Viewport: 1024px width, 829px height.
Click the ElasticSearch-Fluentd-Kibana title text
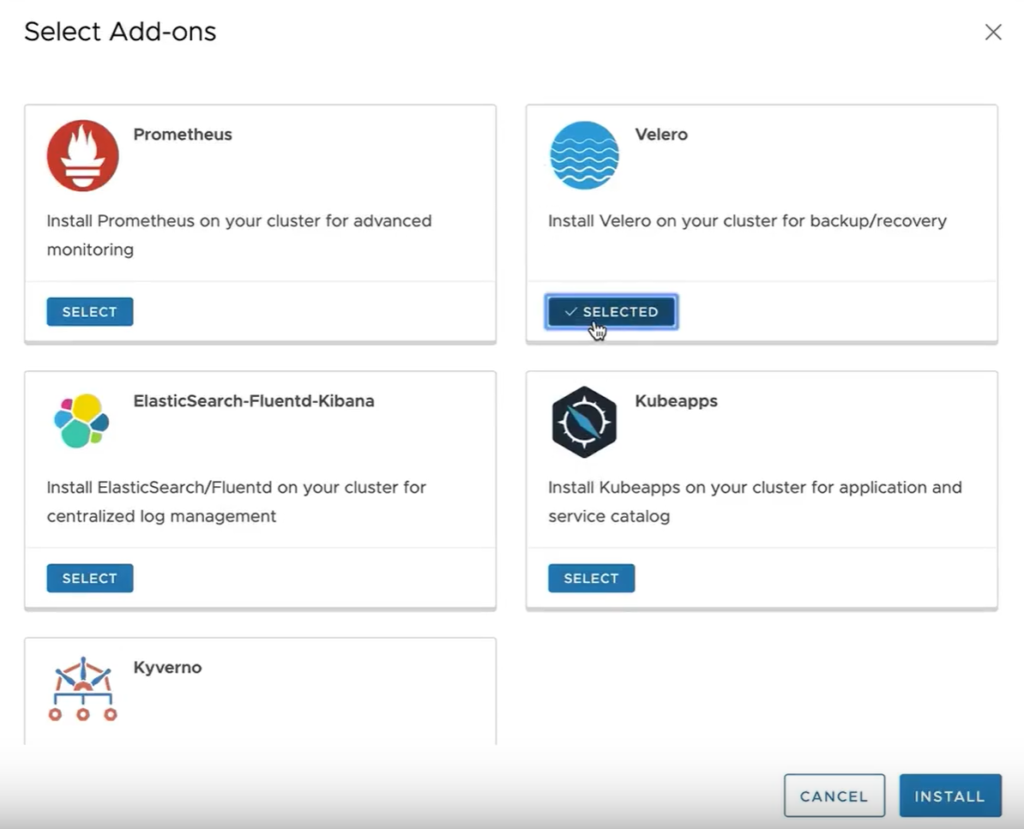[253, 401]
